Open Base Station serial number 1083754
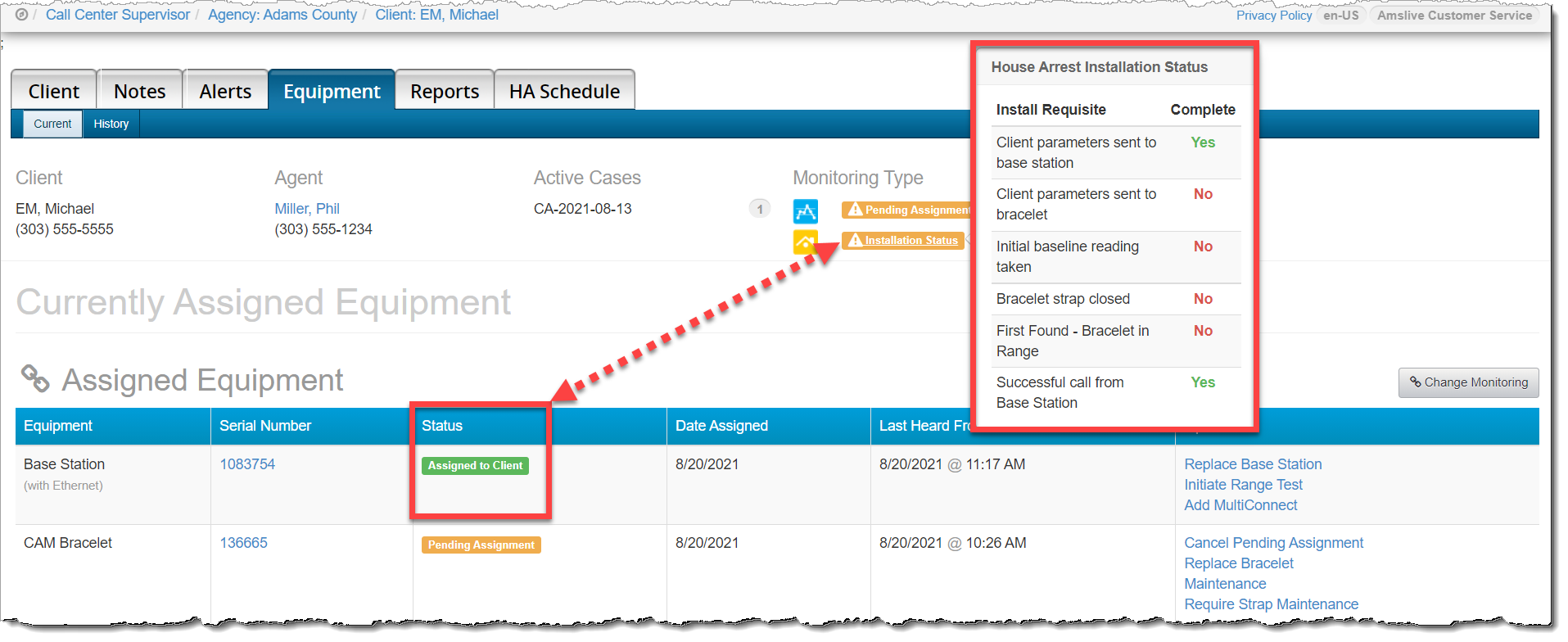The width and height of the screenshot is (1568, 642). click(247, 464)
